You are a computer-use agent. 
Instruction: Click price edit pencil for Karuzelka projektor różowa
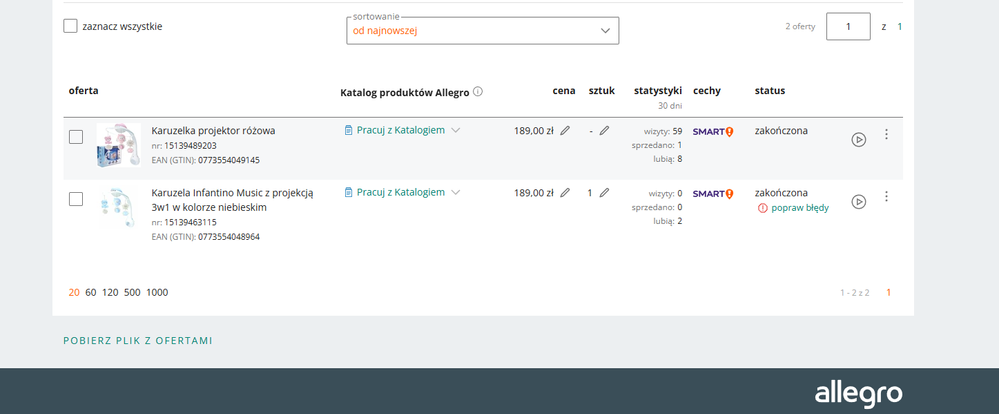click(566, 131)
